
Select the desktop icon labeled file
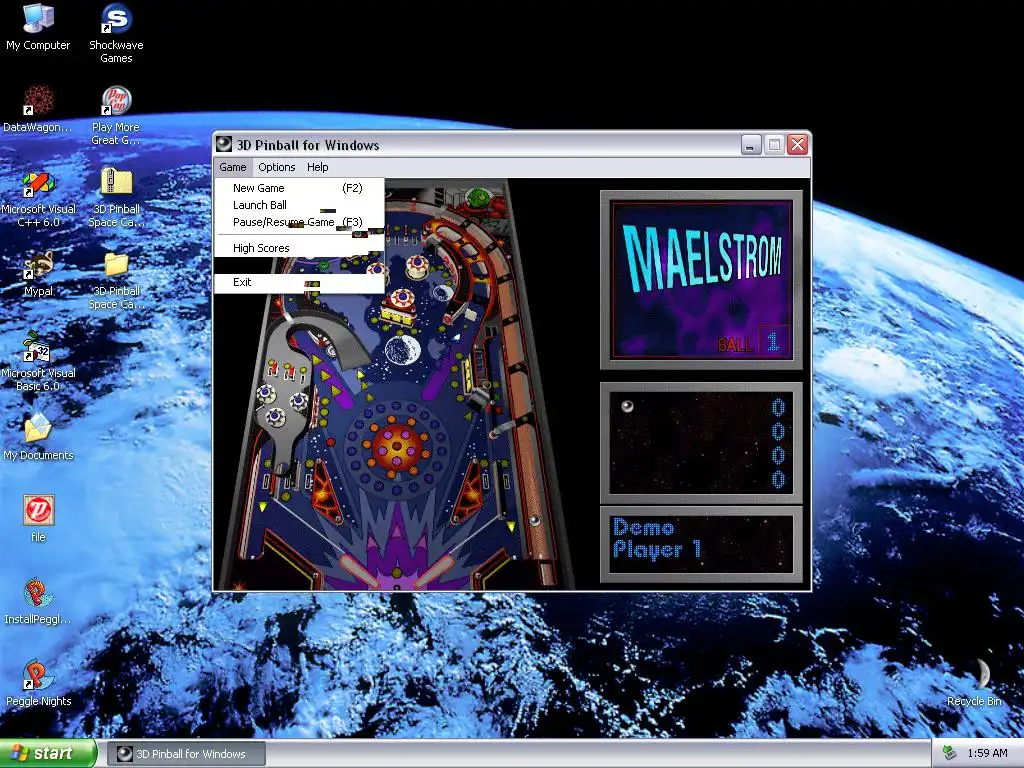coord(38,519)
